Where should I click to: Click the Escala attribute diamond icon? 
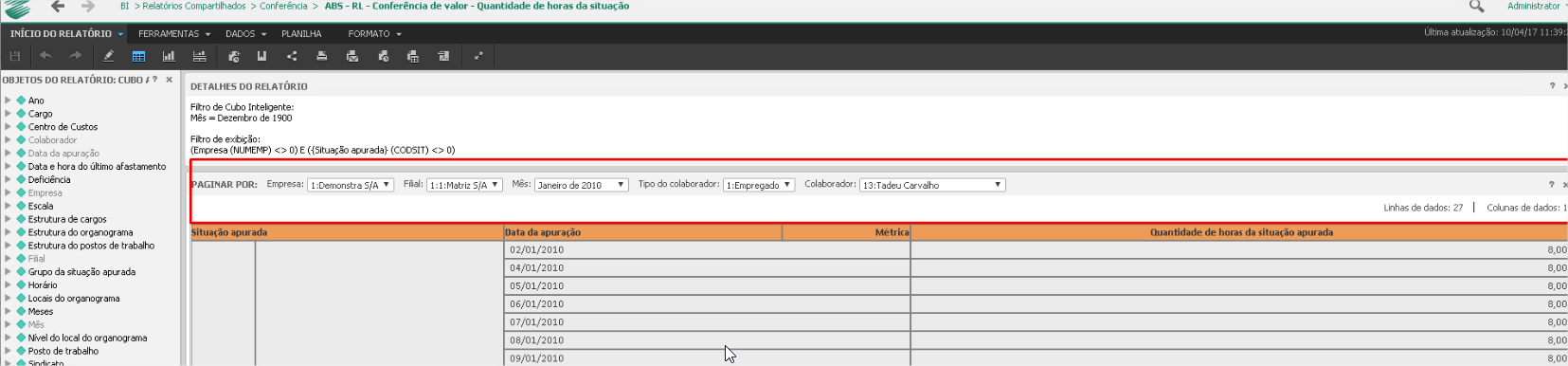tap(21, 206)
